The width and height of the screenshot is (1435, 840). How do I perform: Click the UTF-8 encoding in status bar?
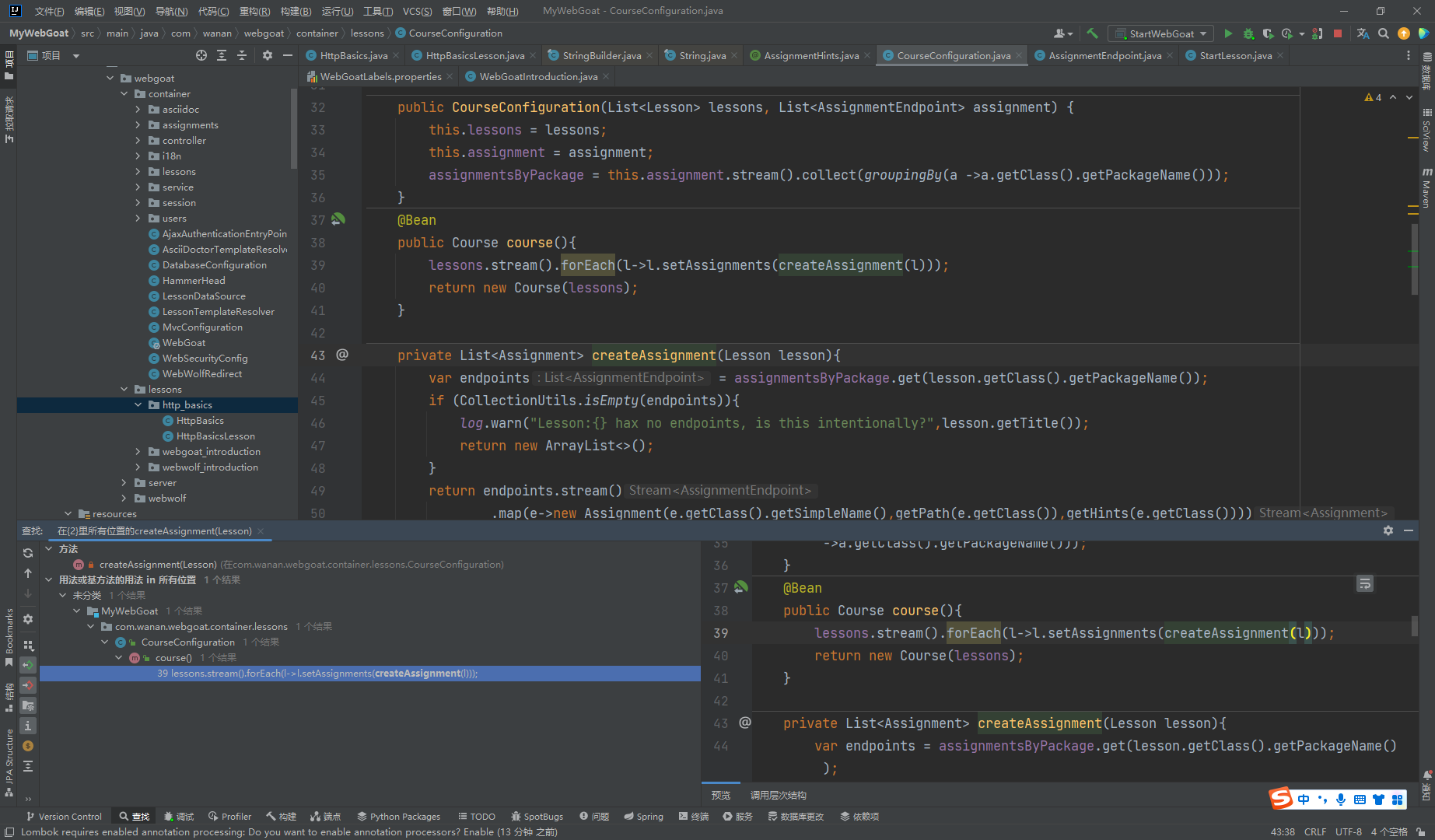click(x=1349, y=831)
